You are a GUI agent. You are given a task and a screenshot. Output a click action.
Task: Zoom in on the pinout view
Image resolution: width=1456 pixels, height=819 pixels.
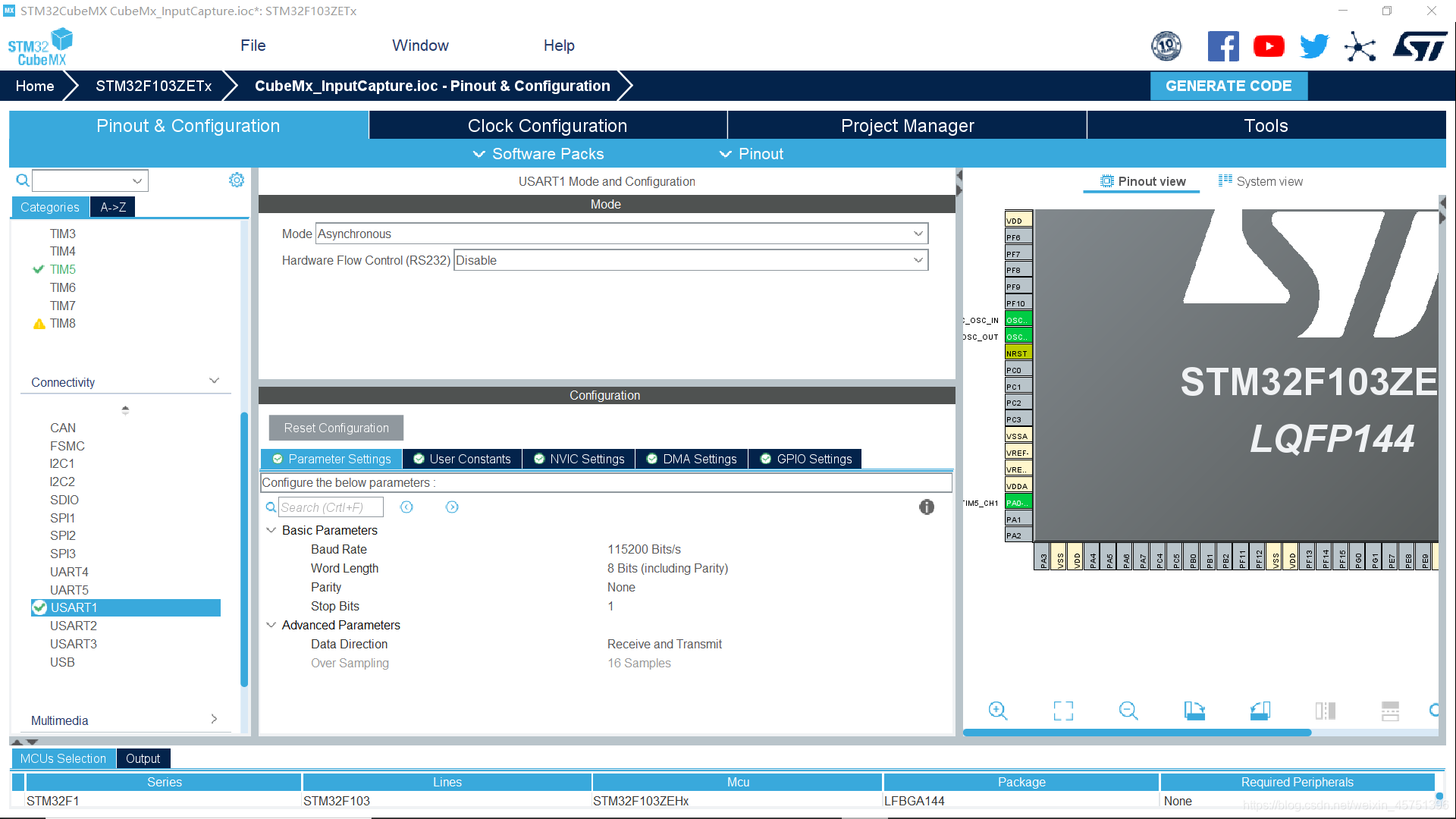click(x=998, y=711)
